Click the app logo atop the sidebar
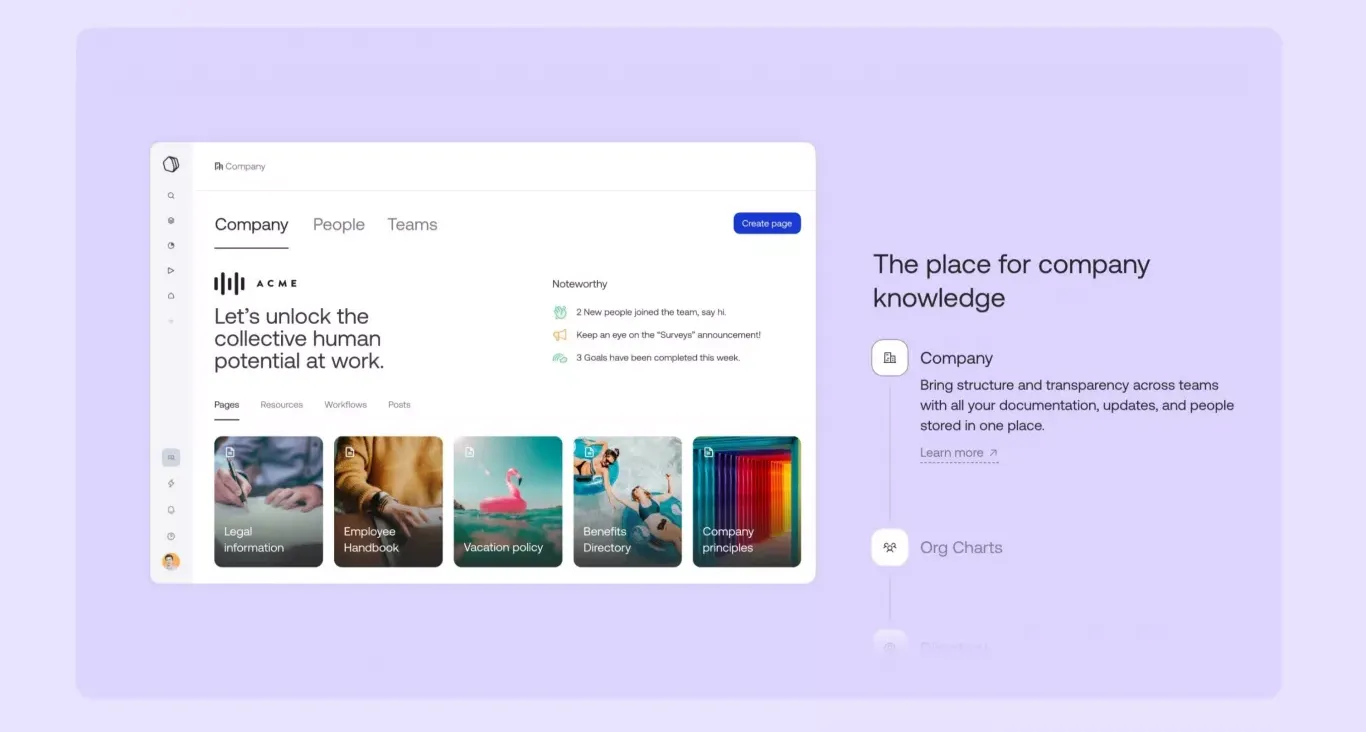1366x732 pixels. coord(171,164)
